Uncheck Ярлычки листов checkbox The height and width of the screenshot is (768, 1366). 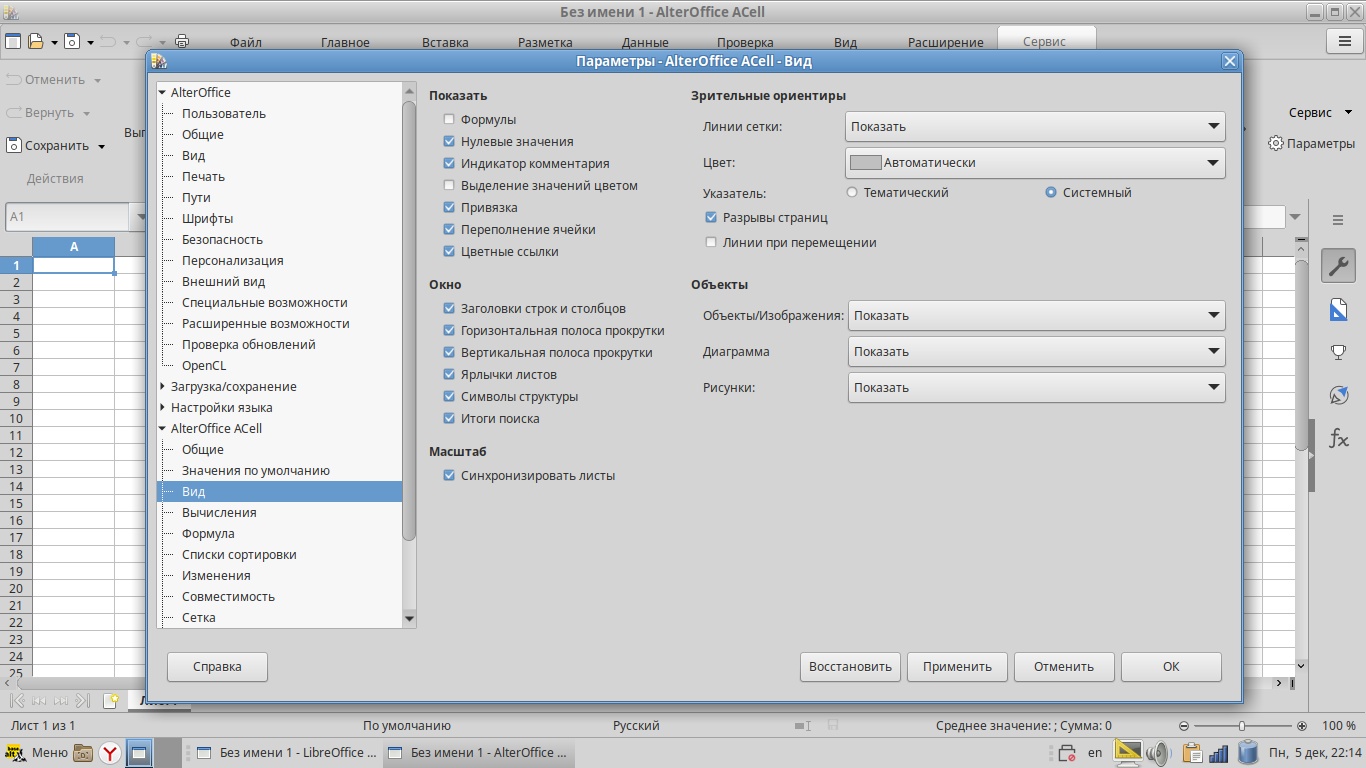coord(449,374)
